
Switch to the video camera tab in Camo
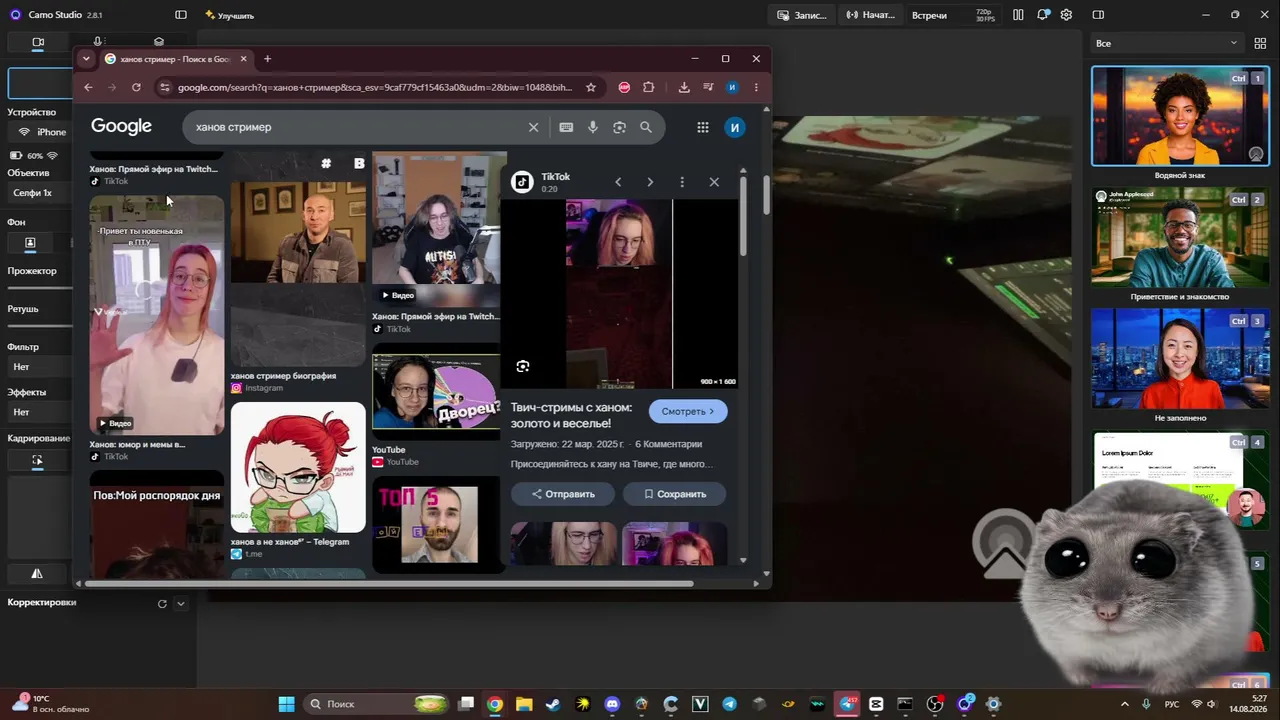point(38,42)
